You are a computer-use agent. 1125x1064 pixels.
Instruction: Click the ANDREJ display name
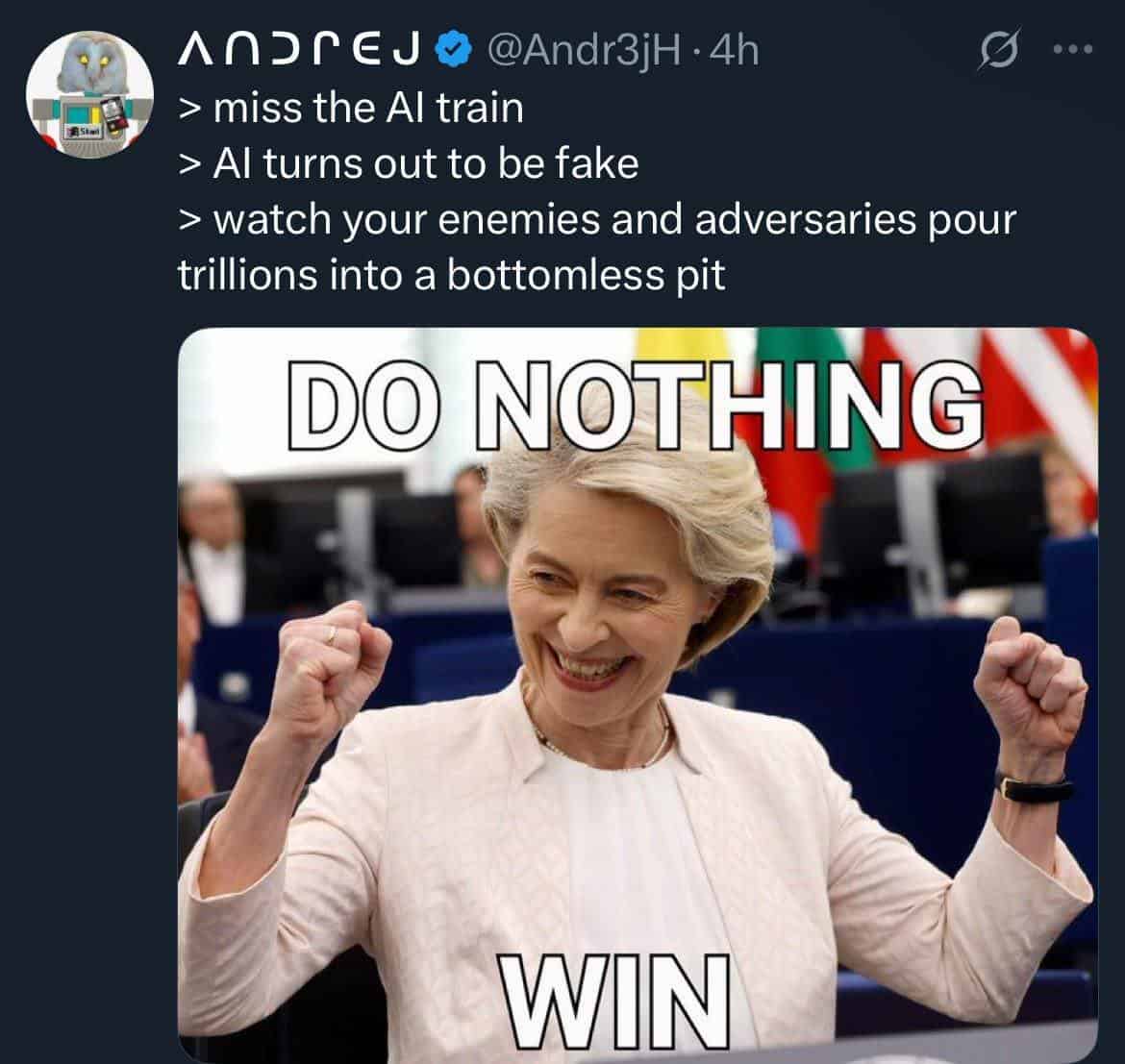point(301,50)
